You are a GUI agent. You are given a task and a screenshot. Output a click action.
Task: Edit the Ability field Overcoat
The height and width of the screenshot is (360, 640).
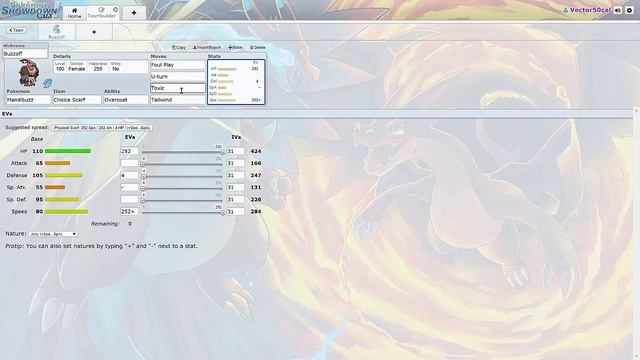click(x=125, y=100)
